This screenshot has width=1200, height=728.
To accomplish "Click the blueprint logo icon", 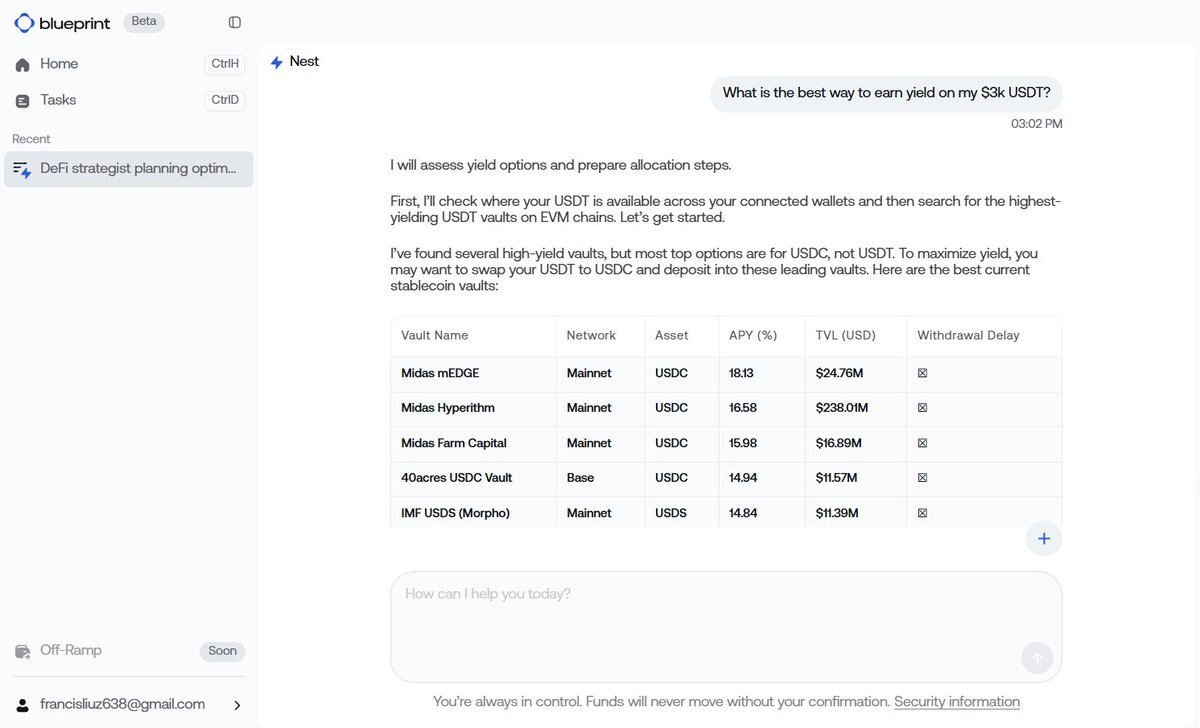I will click(x=24, y=22).
